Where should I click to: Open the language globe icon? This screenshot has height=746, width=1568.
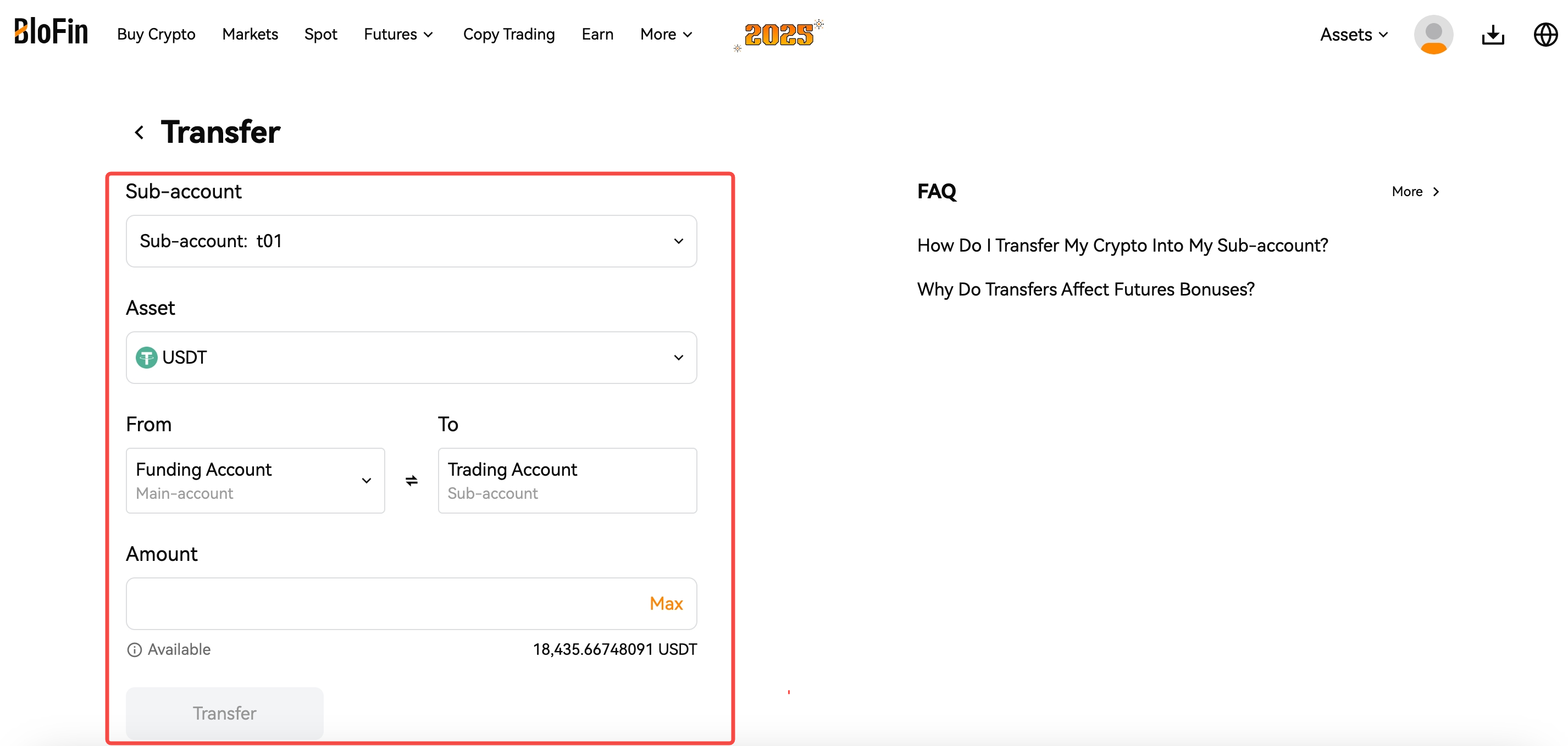pos(1545,35)
